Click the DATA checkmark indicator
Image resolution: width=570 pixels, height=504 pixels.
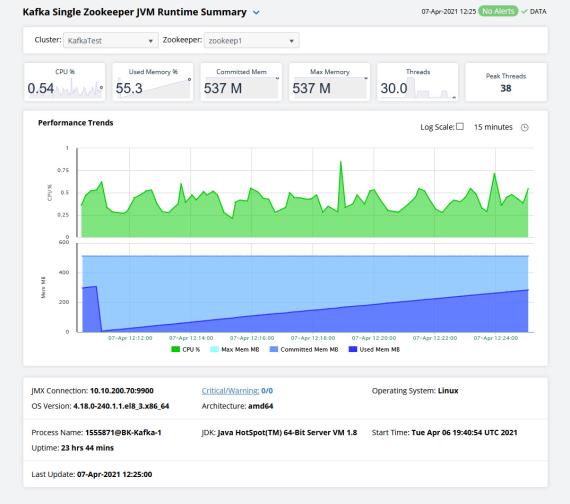click(x=524, y=12)
